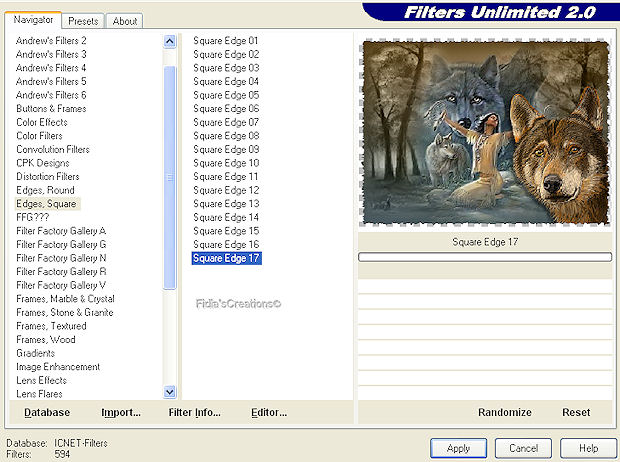Viewport: 620px width, 462px height.
Task: Choose Square Edge 10 filter
Action: [x=226, y=163]
